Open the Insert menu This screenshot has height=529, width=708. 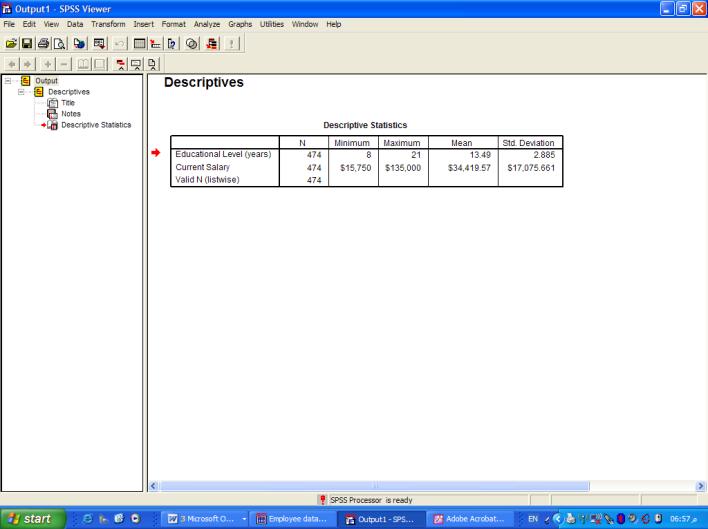(x=143, y=24)
